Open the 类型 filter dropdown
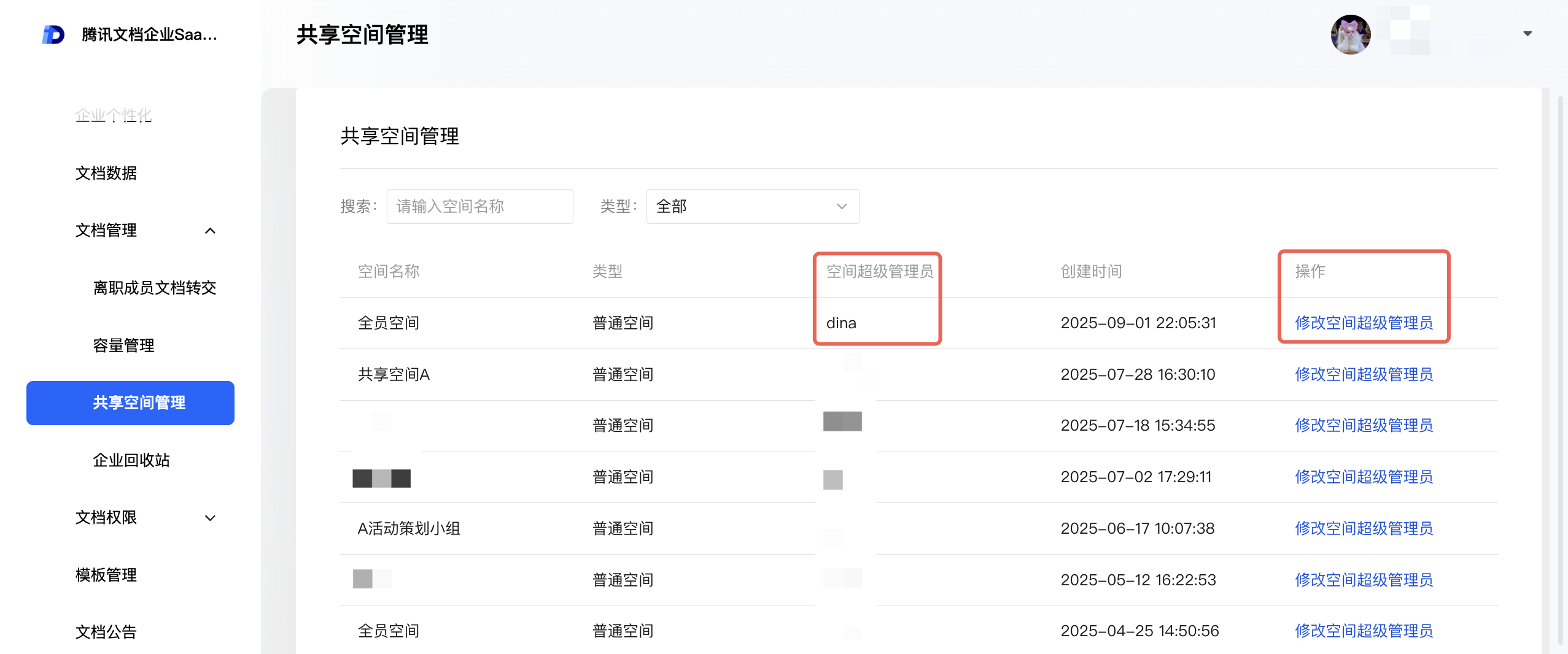1568x654 pixels. pyautogui.click(x=752, y=207)
